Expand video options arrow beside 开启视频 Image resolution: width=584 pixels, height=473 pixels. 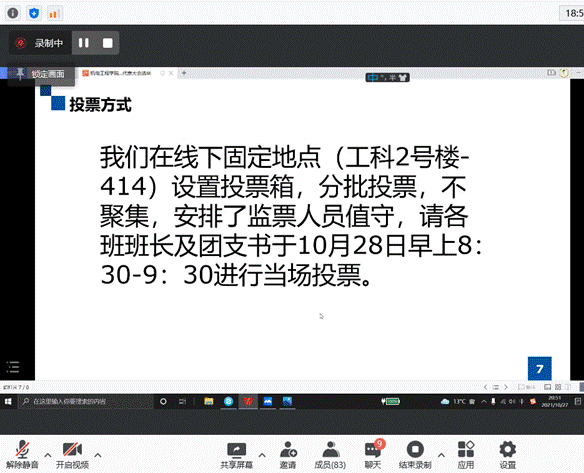pyautogui.click(x=98, y=455)
